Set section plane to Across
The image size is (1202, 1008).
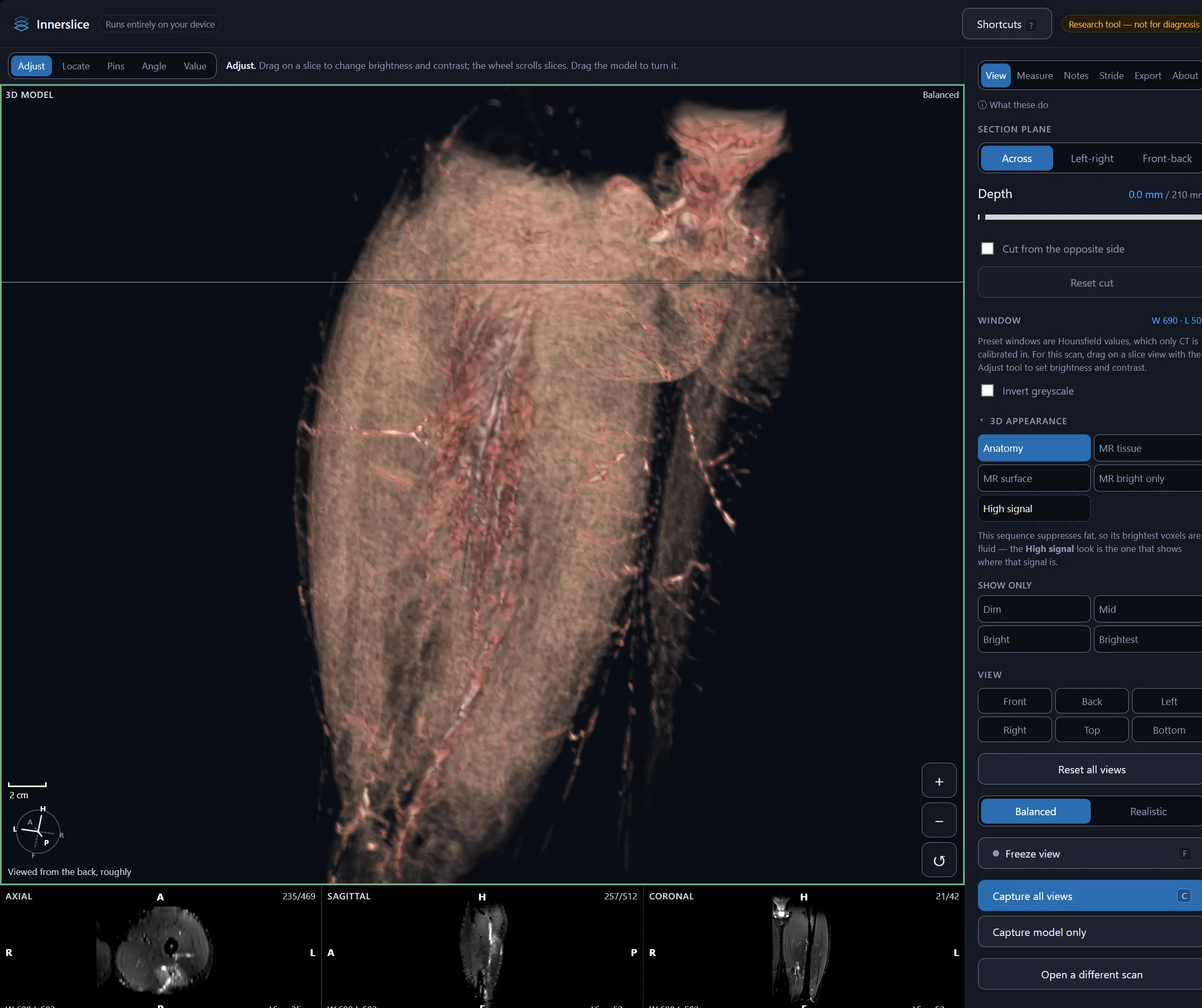point(1017,158)
